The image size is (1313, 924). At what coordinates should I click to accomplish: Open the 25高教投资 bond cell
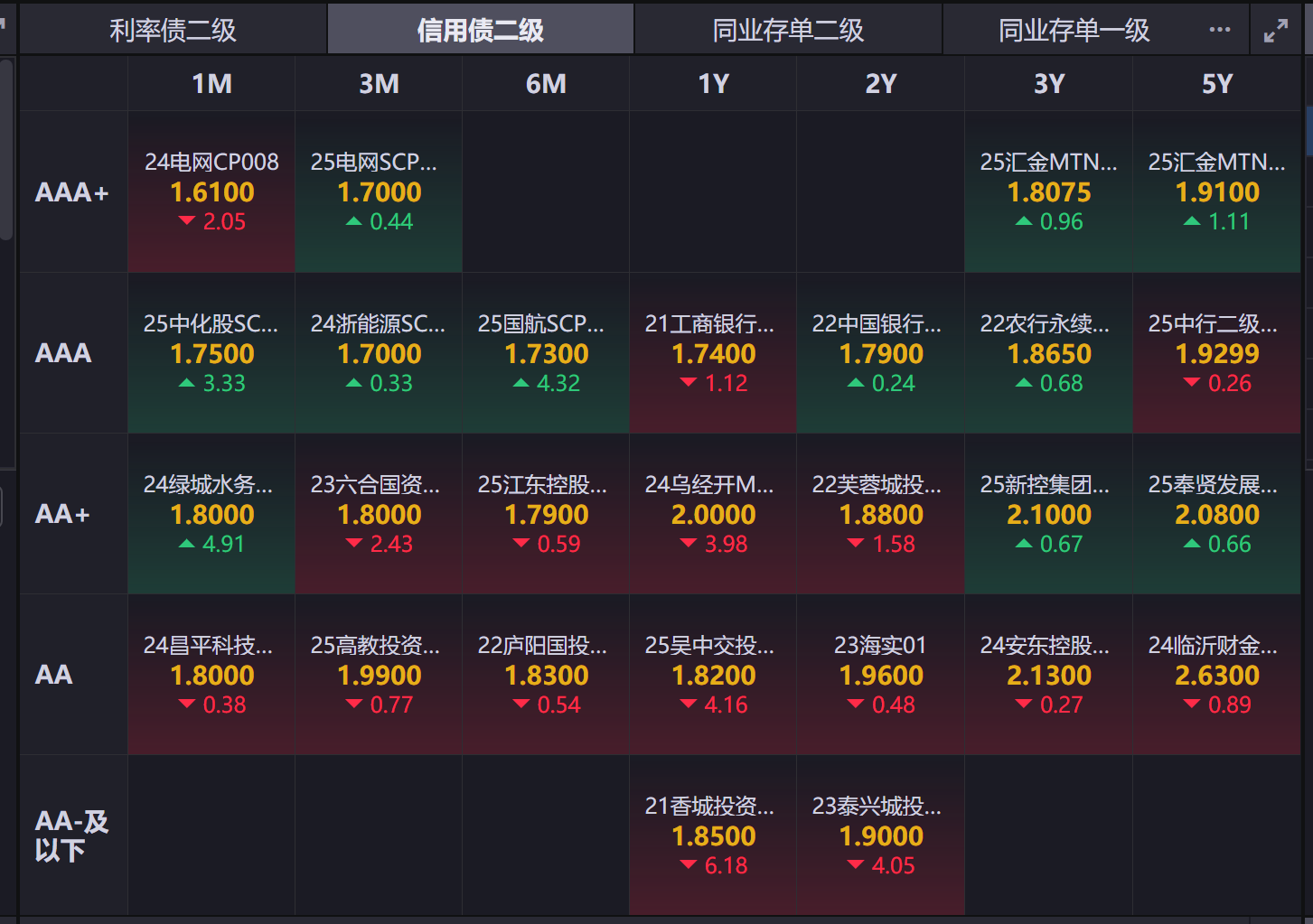point(379,675)
